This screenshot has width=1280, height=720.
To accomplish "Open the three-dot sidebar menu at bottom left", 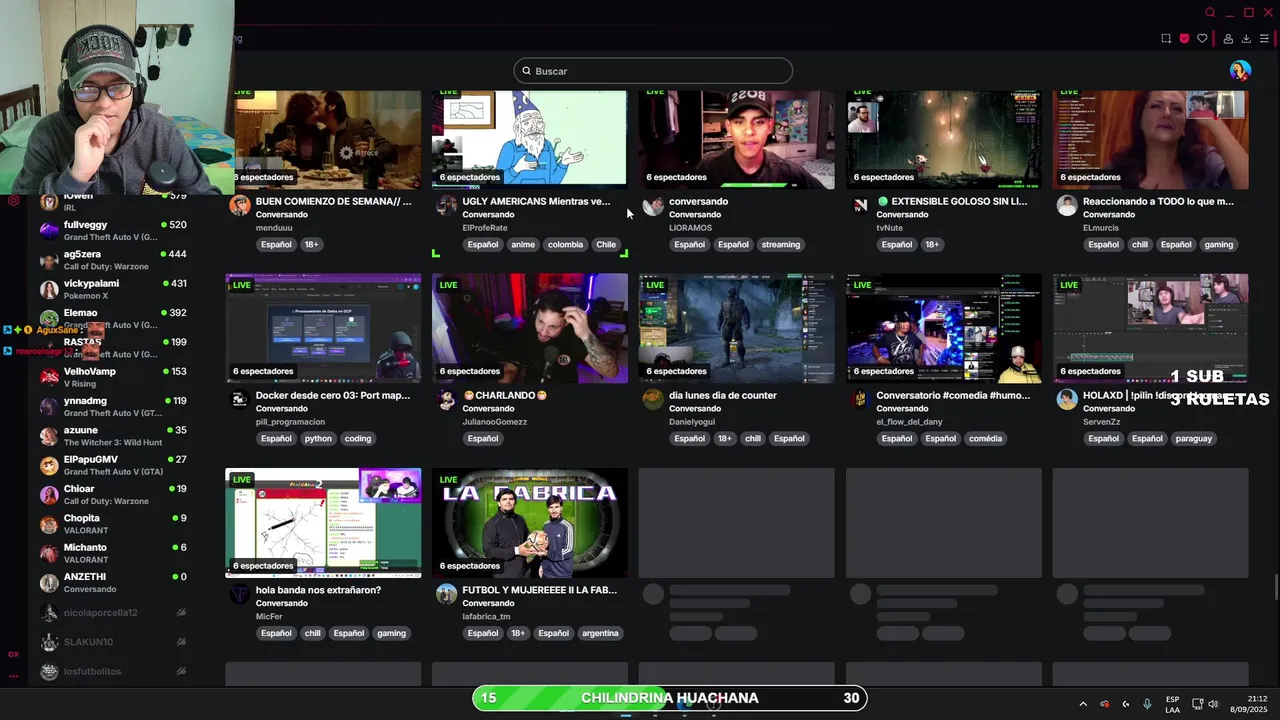I will [x=13, y=677].
